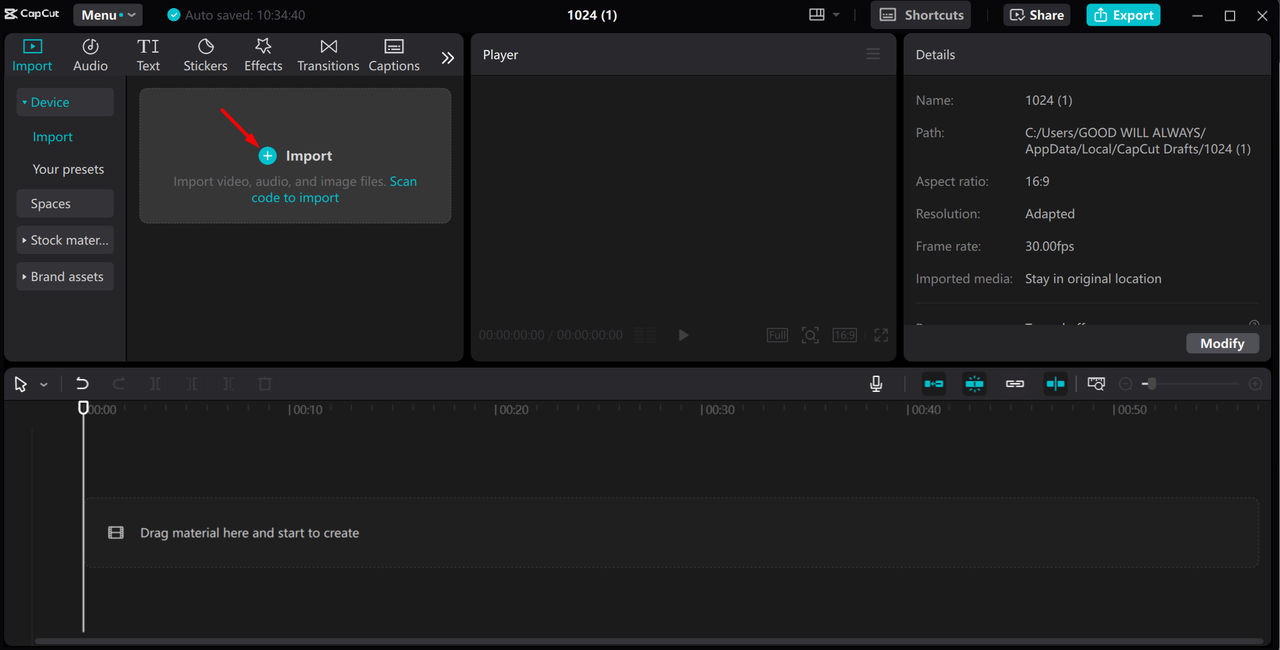Click the Share button
The image size is (1280, 650).
[1037, 15]
